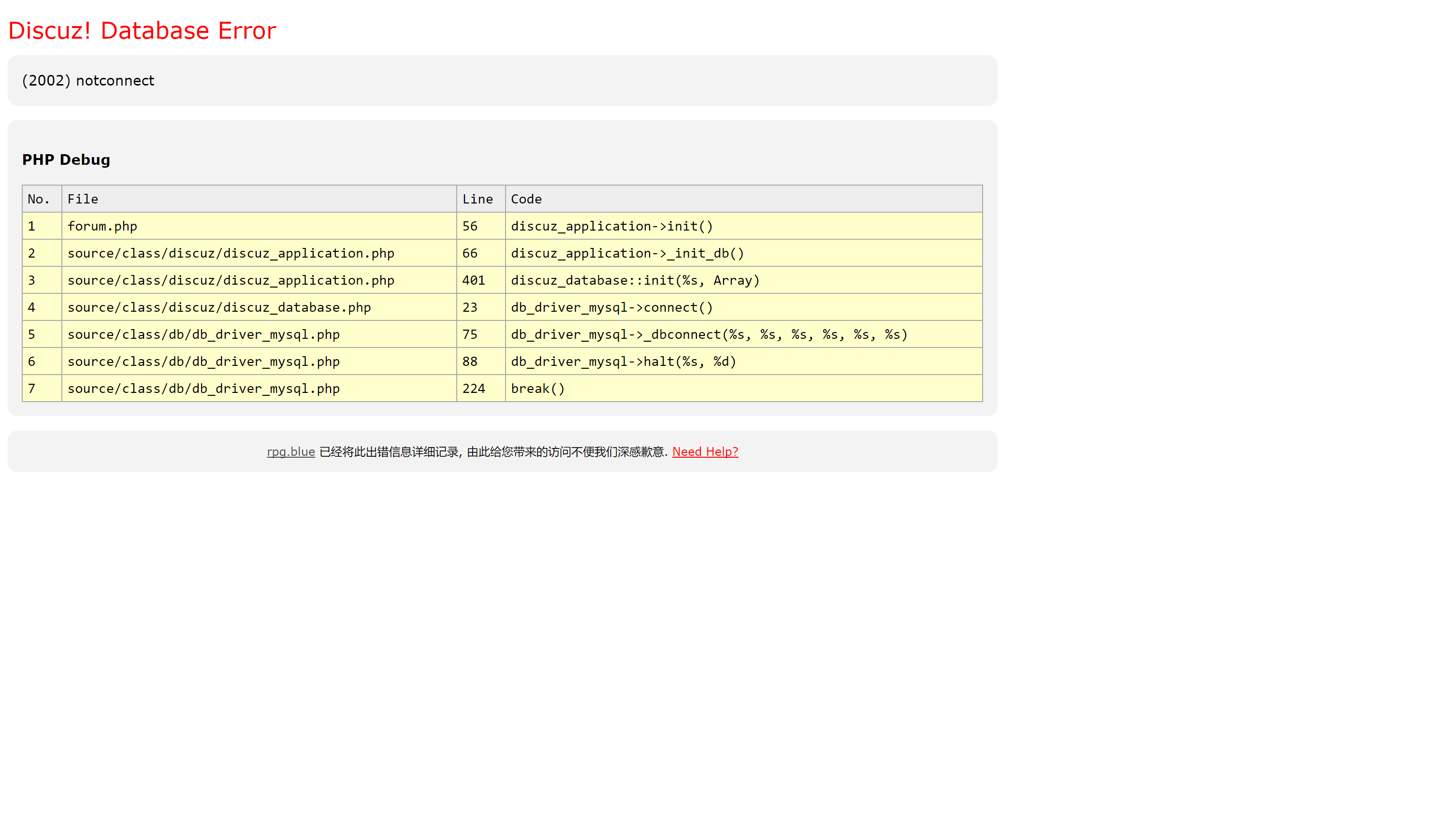Select db_driver_mysql->halt(%s, %d) code cell
Screen dimensions: 1450x840
tap(744, 362)
